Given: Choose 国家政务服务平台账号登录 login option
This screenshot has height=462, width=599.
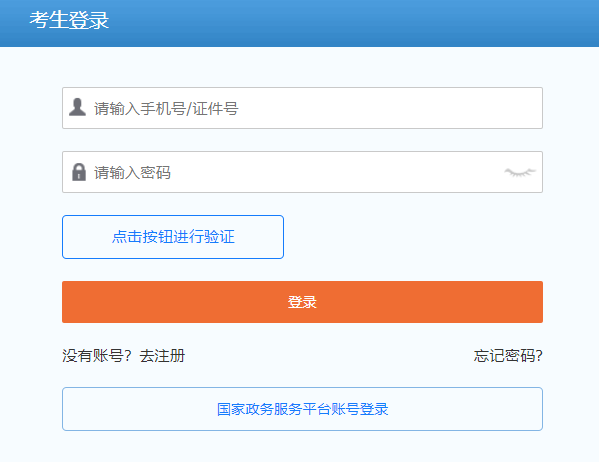Looking at the screenshot, I should click(x=302, y=409).
